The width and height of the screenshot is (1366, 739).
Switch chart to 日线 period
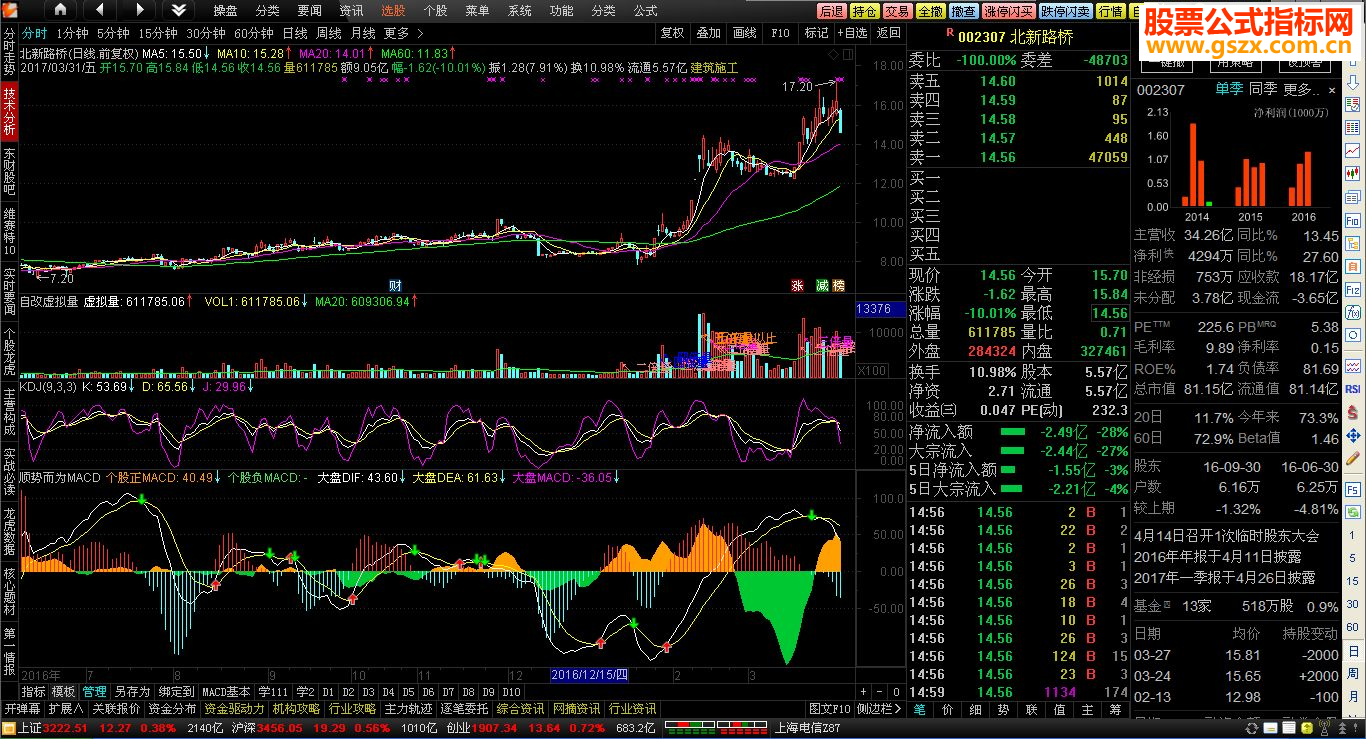[x=294, y=33]
